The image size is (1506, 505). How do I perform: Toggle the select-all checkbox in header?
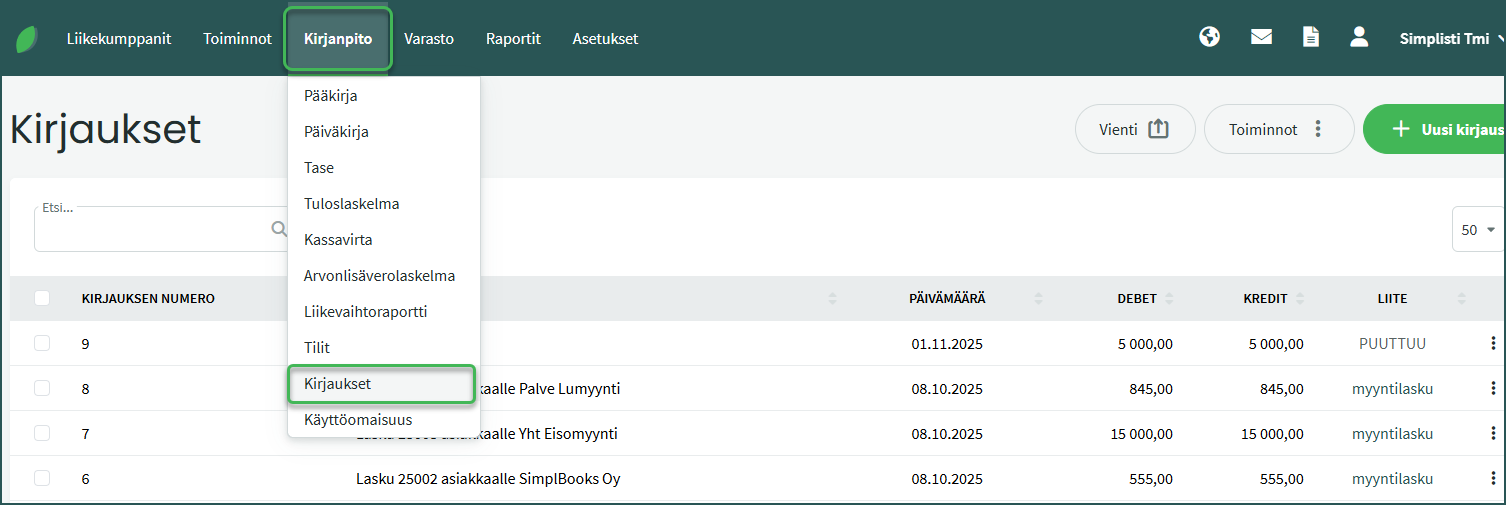click(x=42, y=298)
